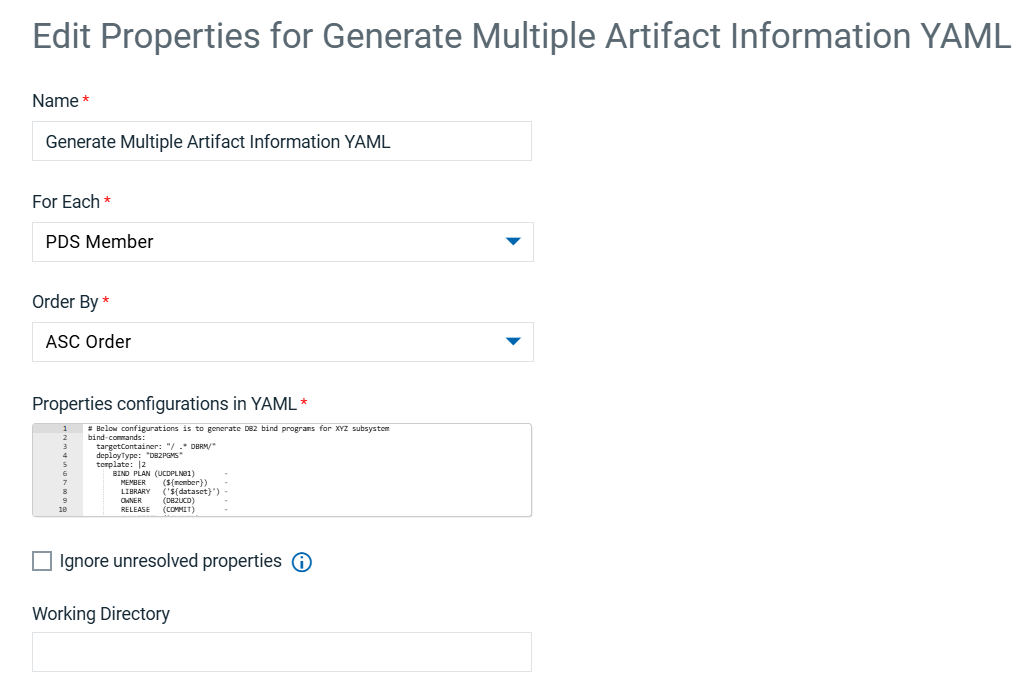Screen dimensions: 1030x687
Task: Open the For Each dropdown showing PDS Member
Action: pyautogui.click(x=282, y=242)
